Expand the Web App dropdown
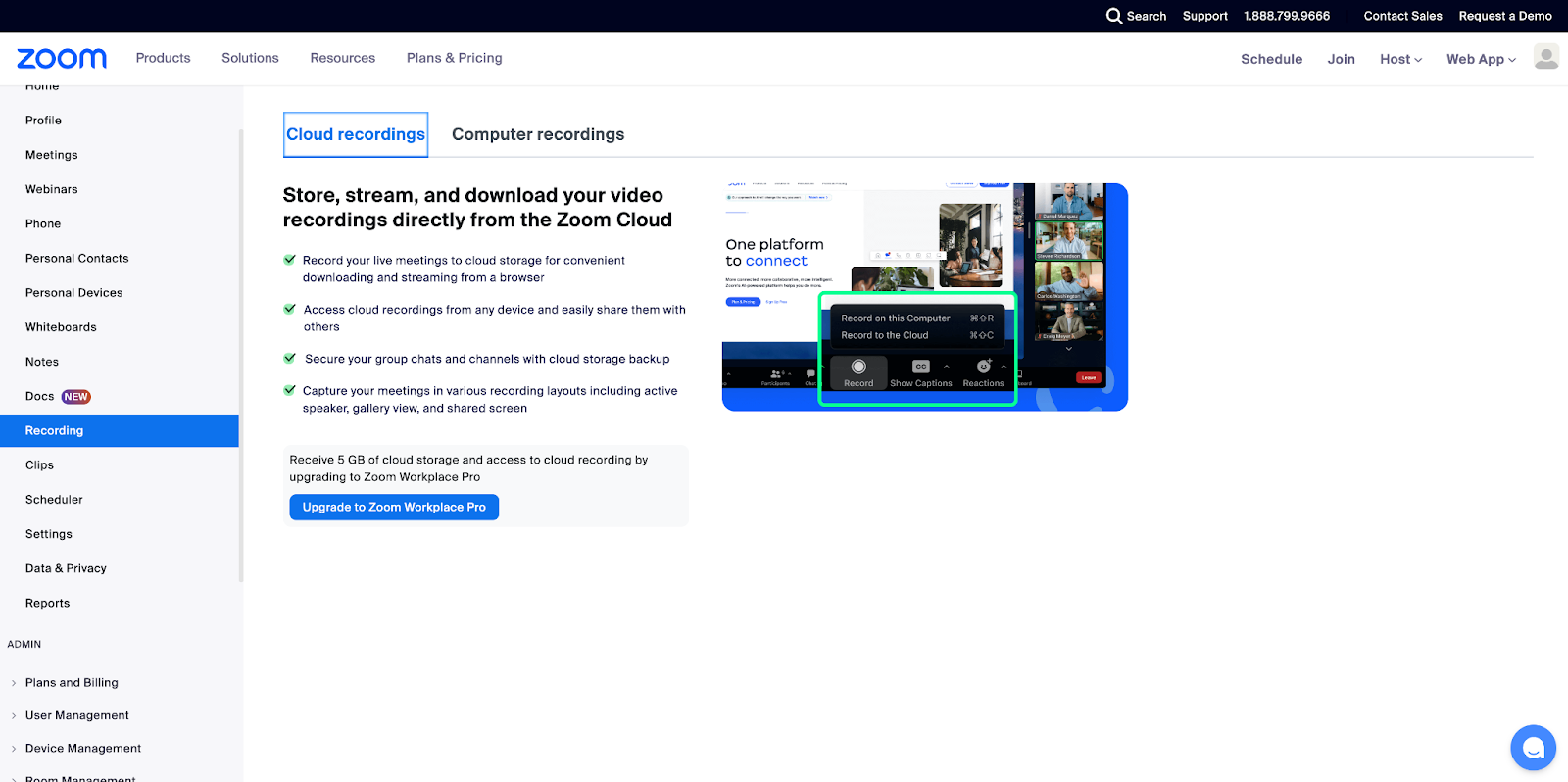Image resolution: width=1568 pixels, height=782 pixels. [x=1481, y=59]
